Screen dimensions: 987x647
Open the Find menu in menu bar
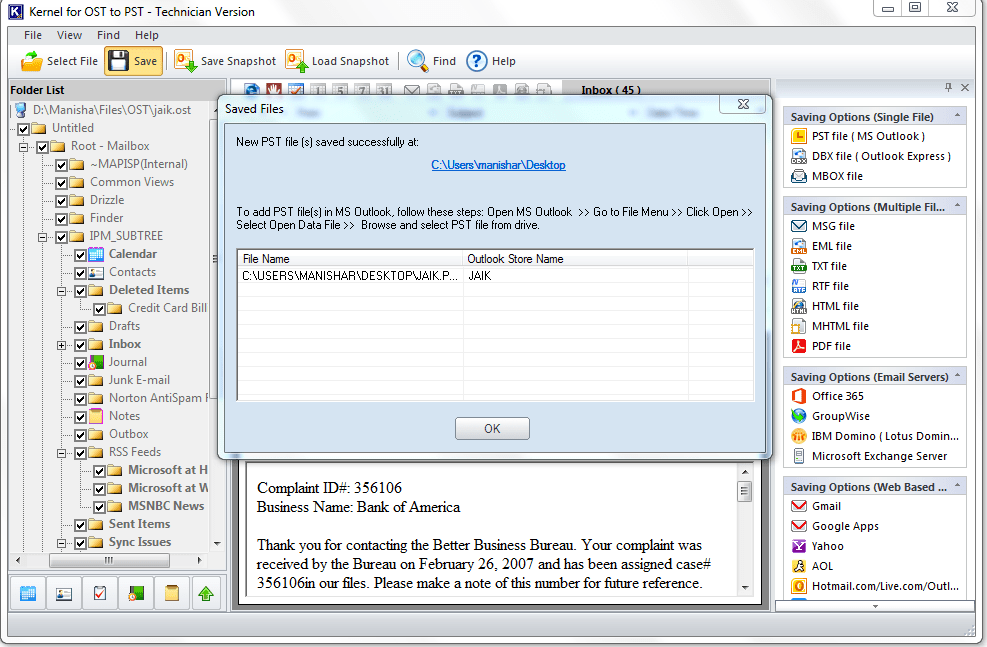pos(108,35)
